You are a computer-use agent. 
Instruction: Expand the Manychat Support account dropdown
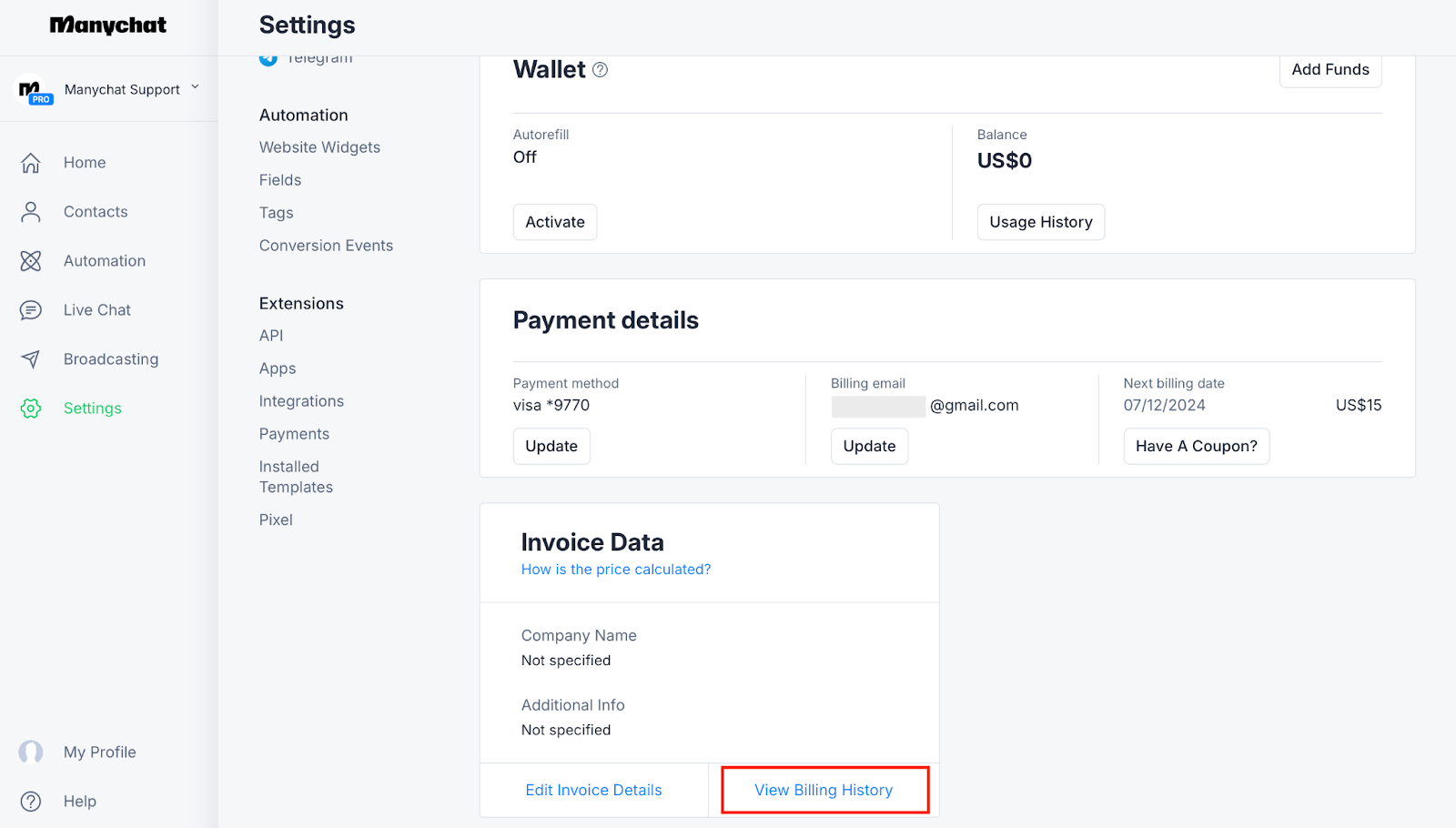click(x=195, y=88)
